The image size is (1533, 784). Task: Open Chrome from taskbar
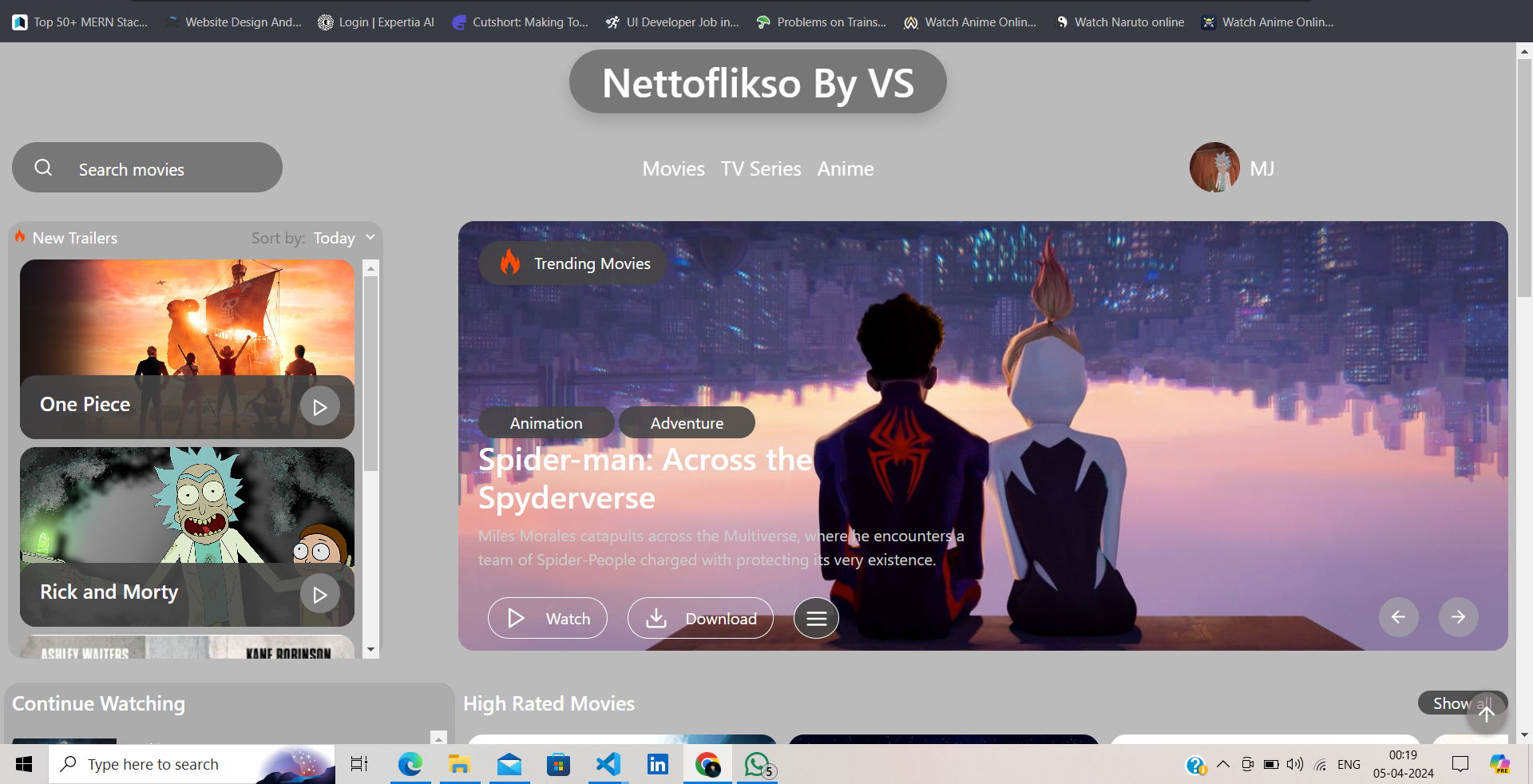tap(707, 764)
